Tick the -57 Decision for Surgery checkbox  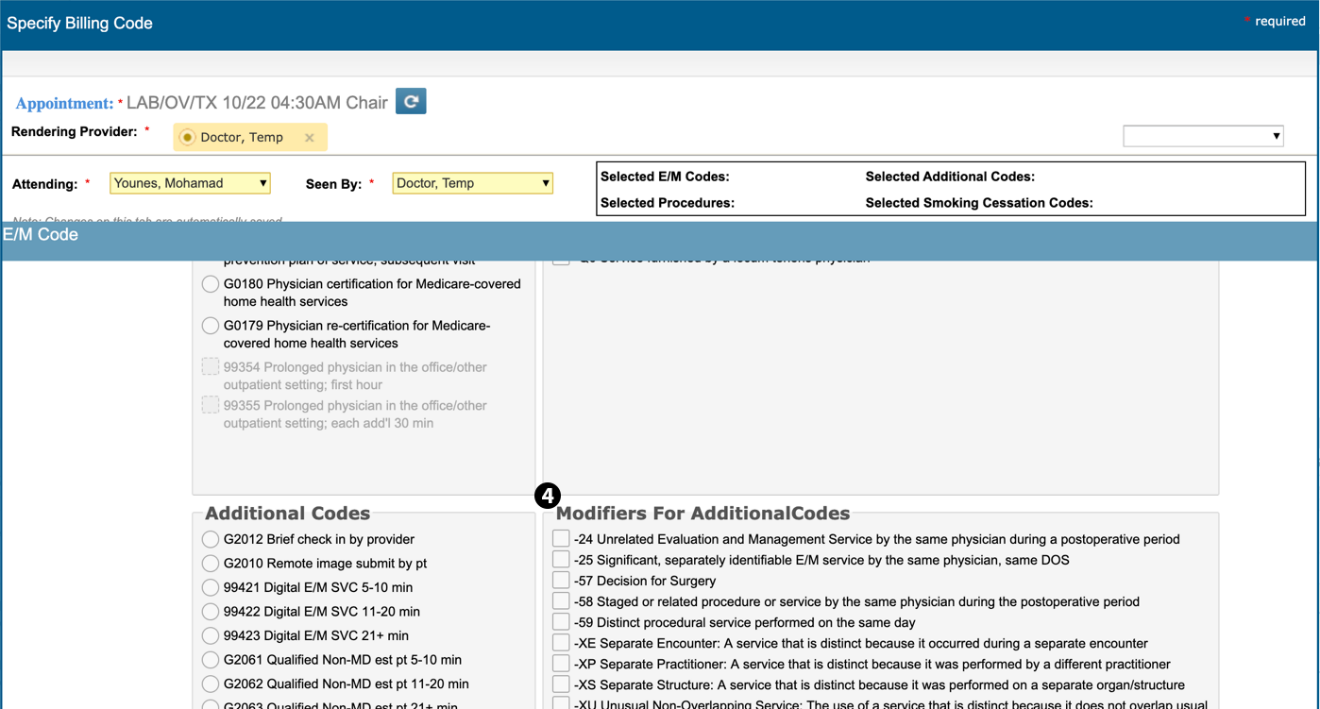click(x=561, y=581)
